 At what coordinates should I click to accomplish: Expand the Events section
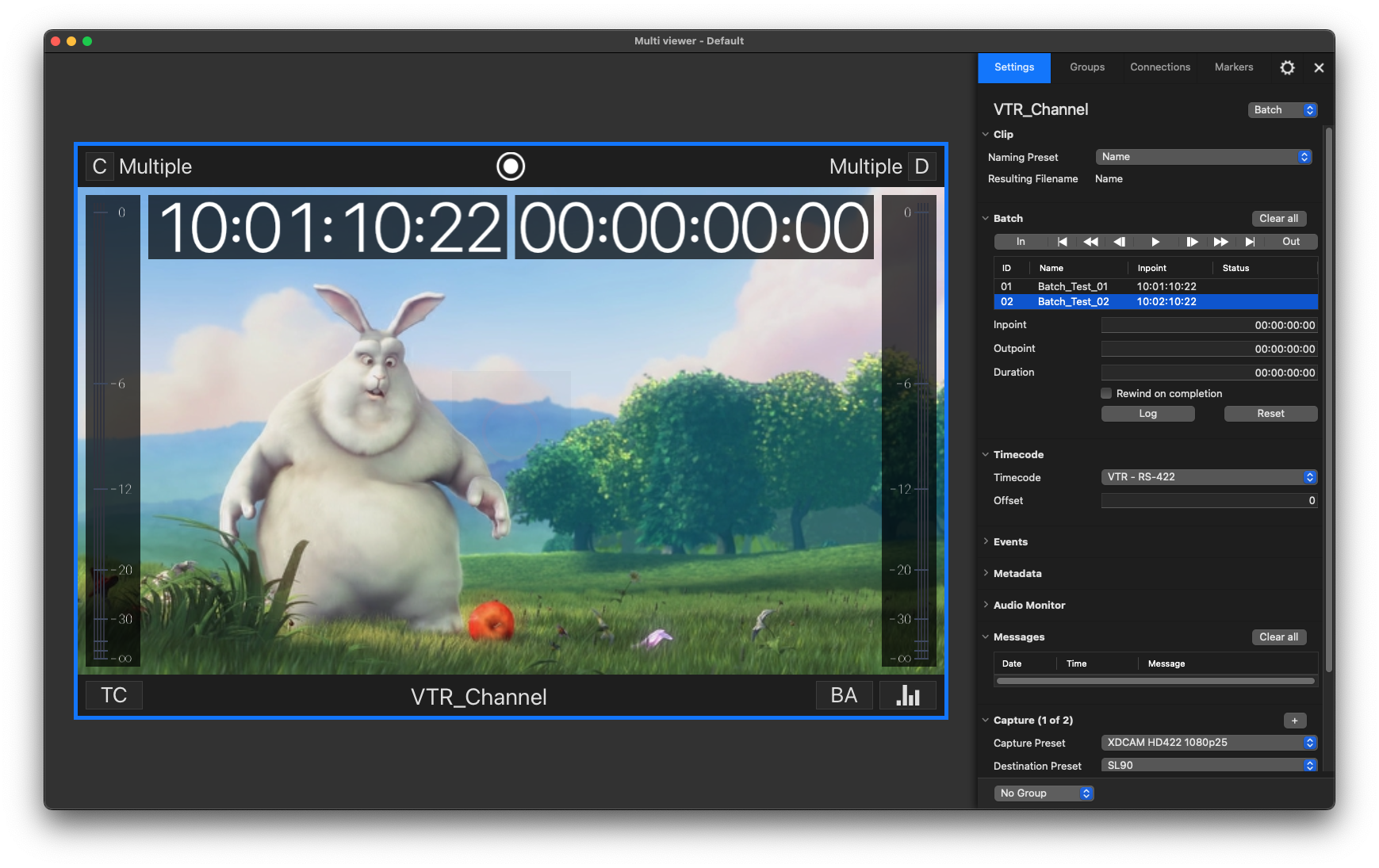(x=986, y=542)
